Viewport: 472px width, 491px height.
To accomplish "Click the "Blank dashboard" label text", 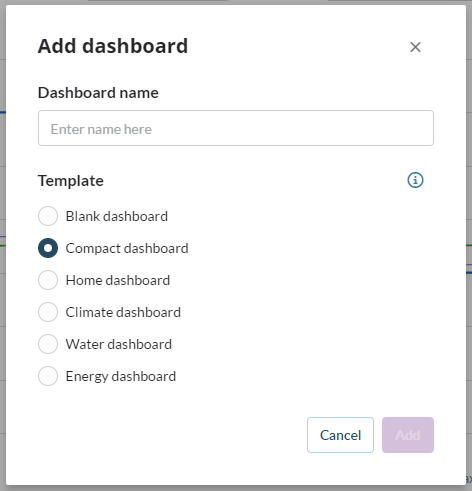I will 117,216.
